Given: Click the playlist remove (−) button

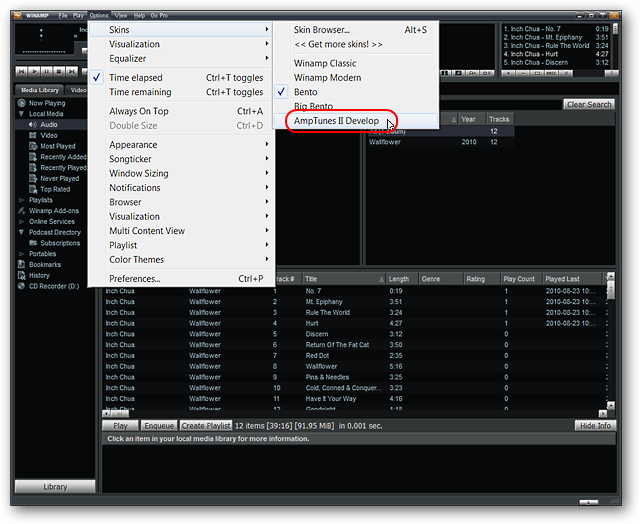Looking at the screenshot, I should 523,73.
